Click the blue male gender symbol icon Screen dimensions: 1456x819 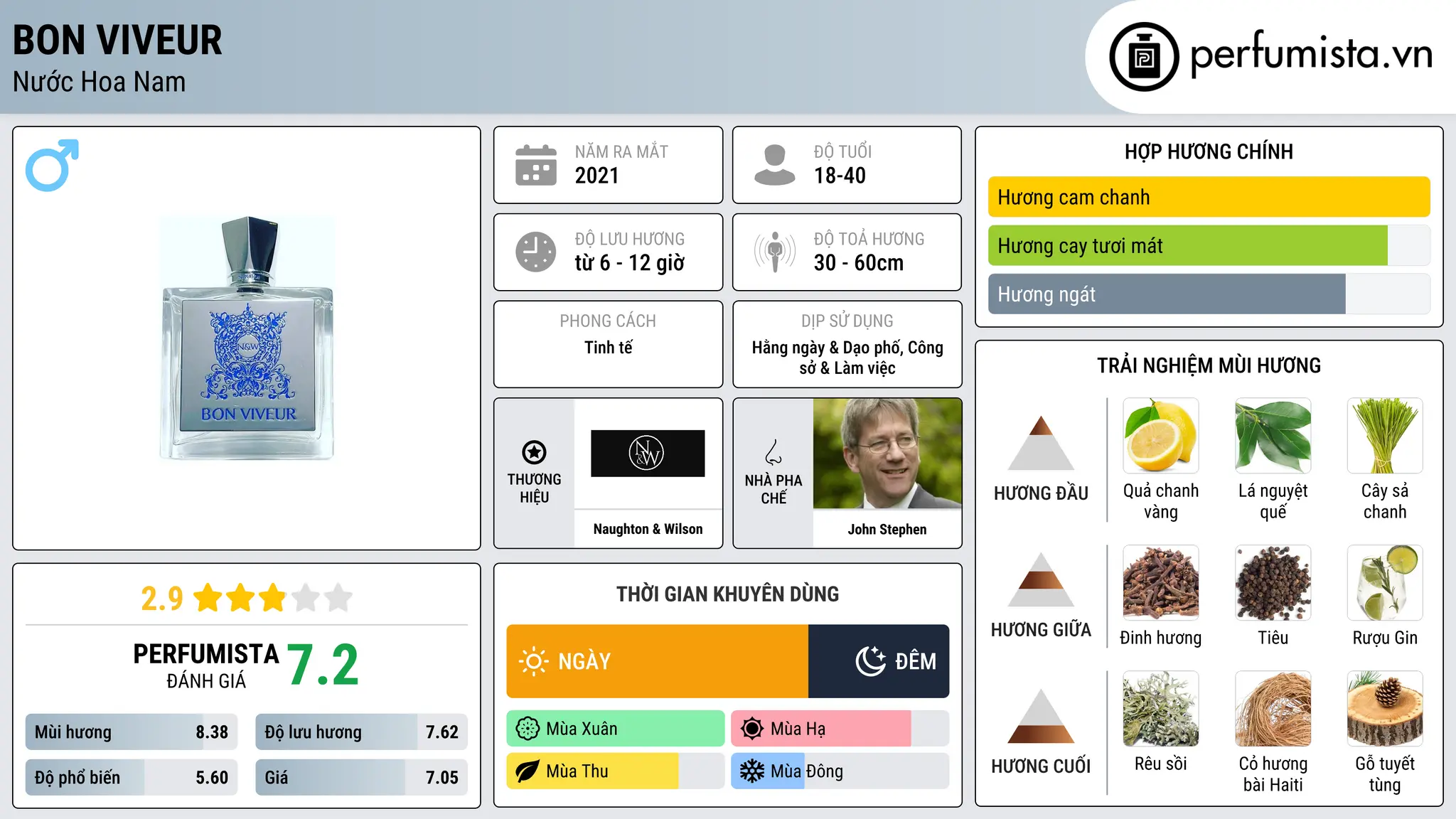point(52,165)
